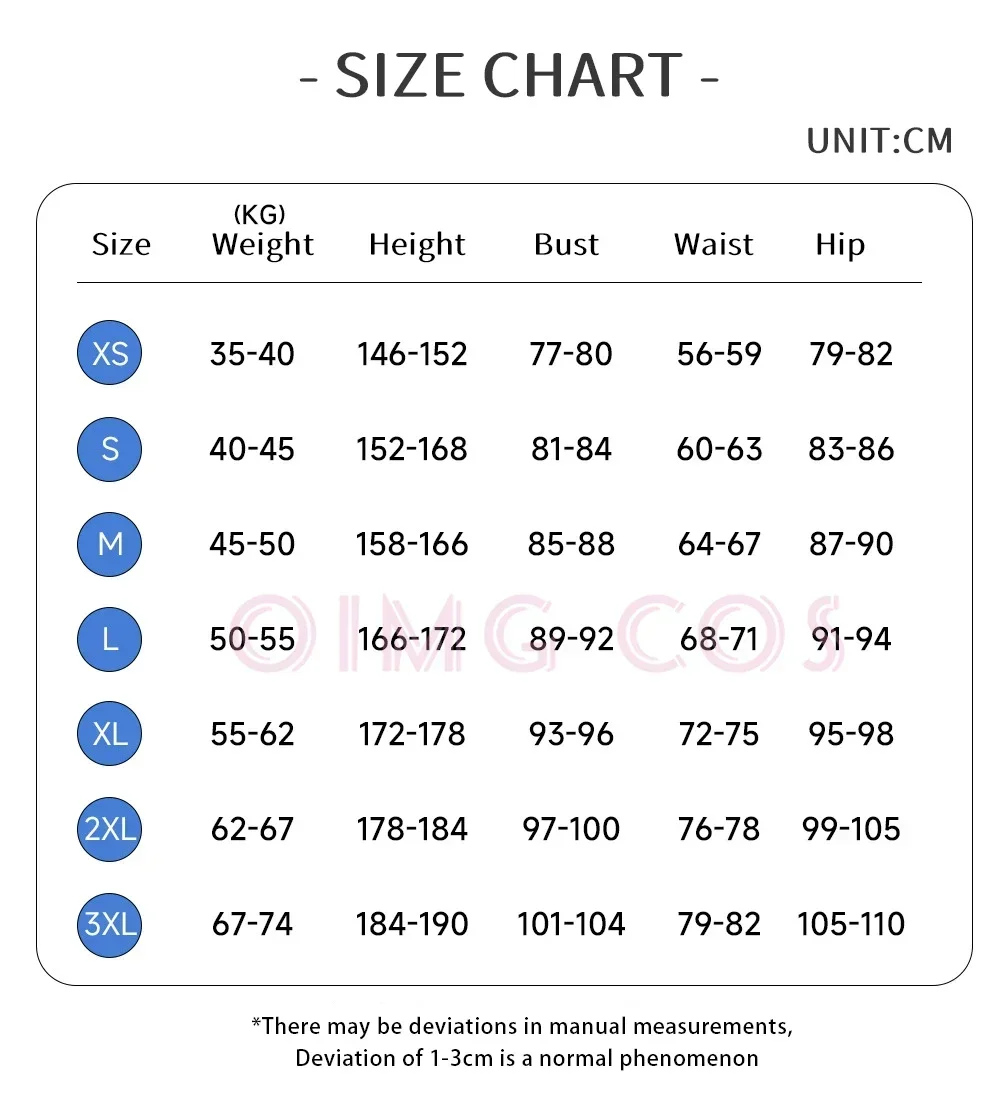Click the 2XL bust value 97-100
This screenshot has height=1113, width=1000.
coord(571,828)
